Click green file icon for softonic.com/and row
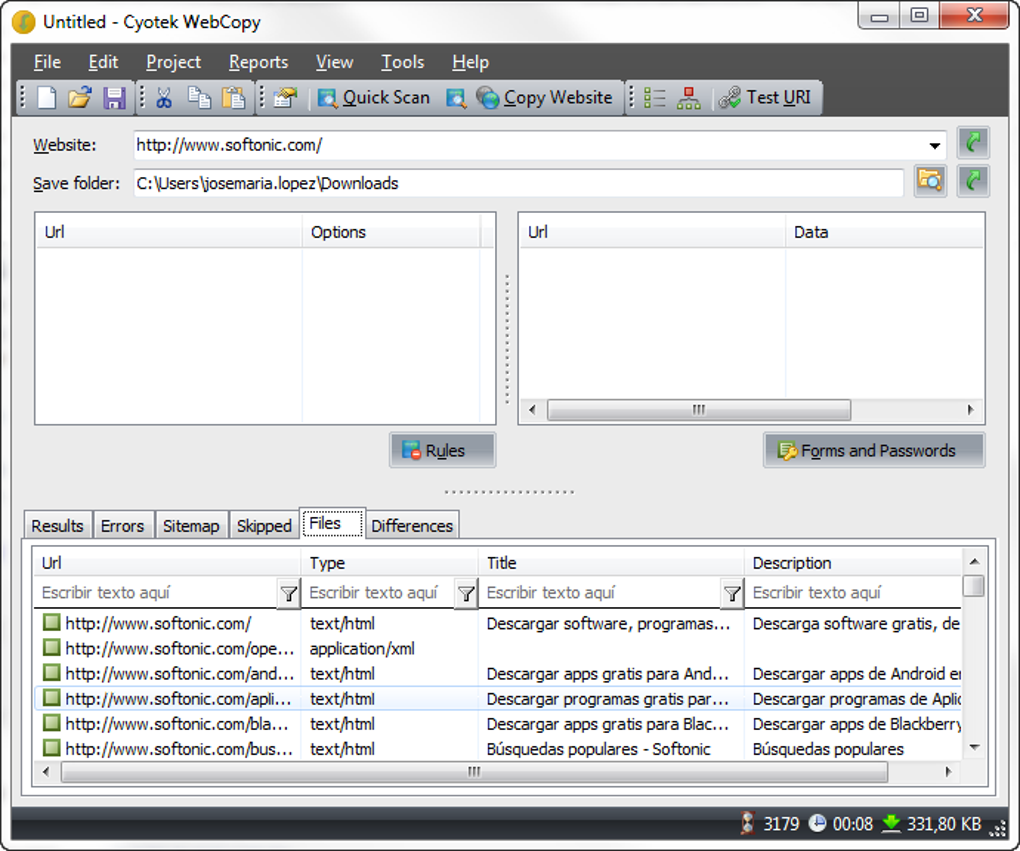1020x851 pixels. coord(51,672)
